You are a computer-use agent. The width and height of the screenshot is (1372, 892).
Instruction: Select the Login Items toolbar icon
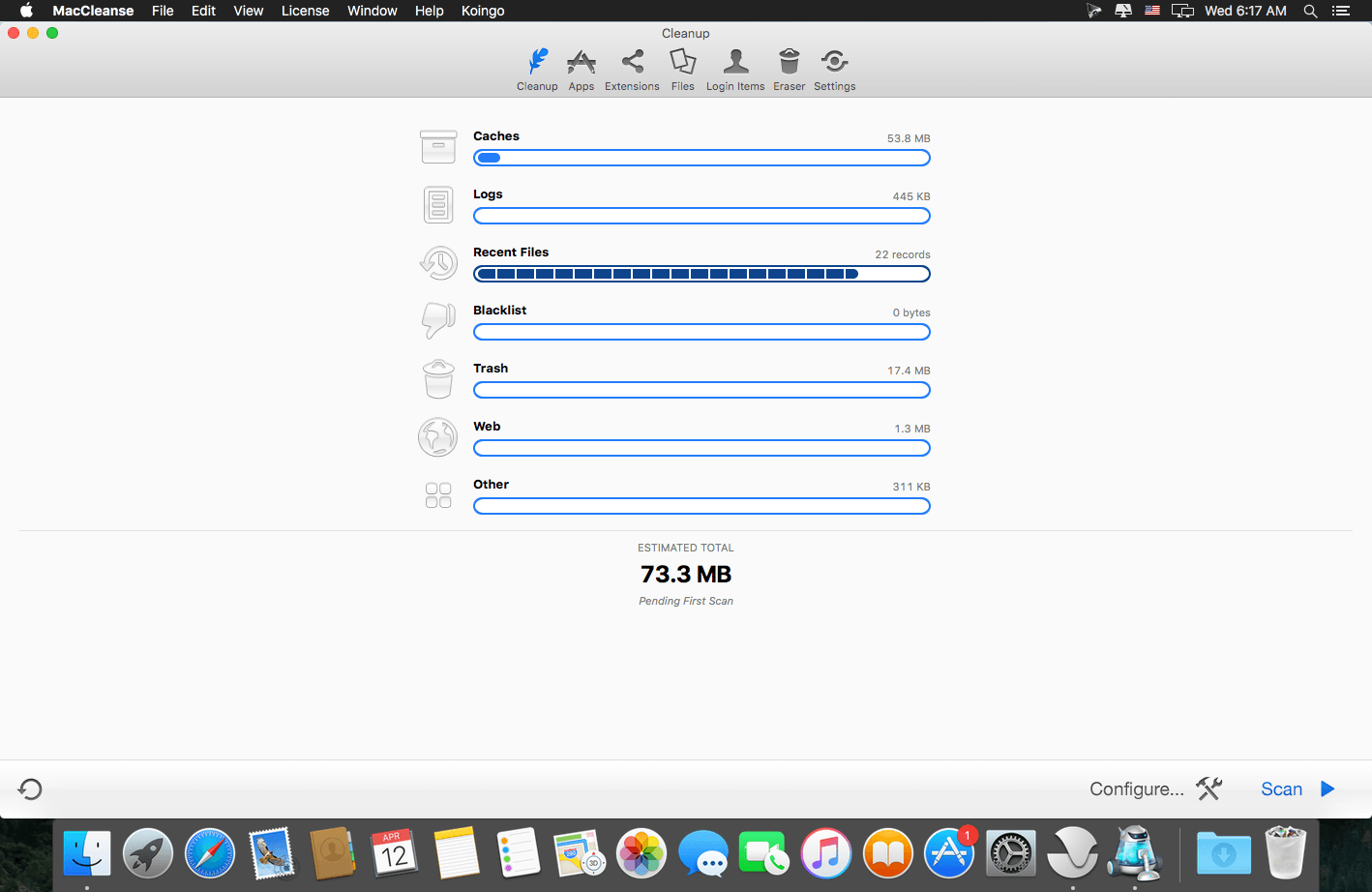tap(735, 70)
